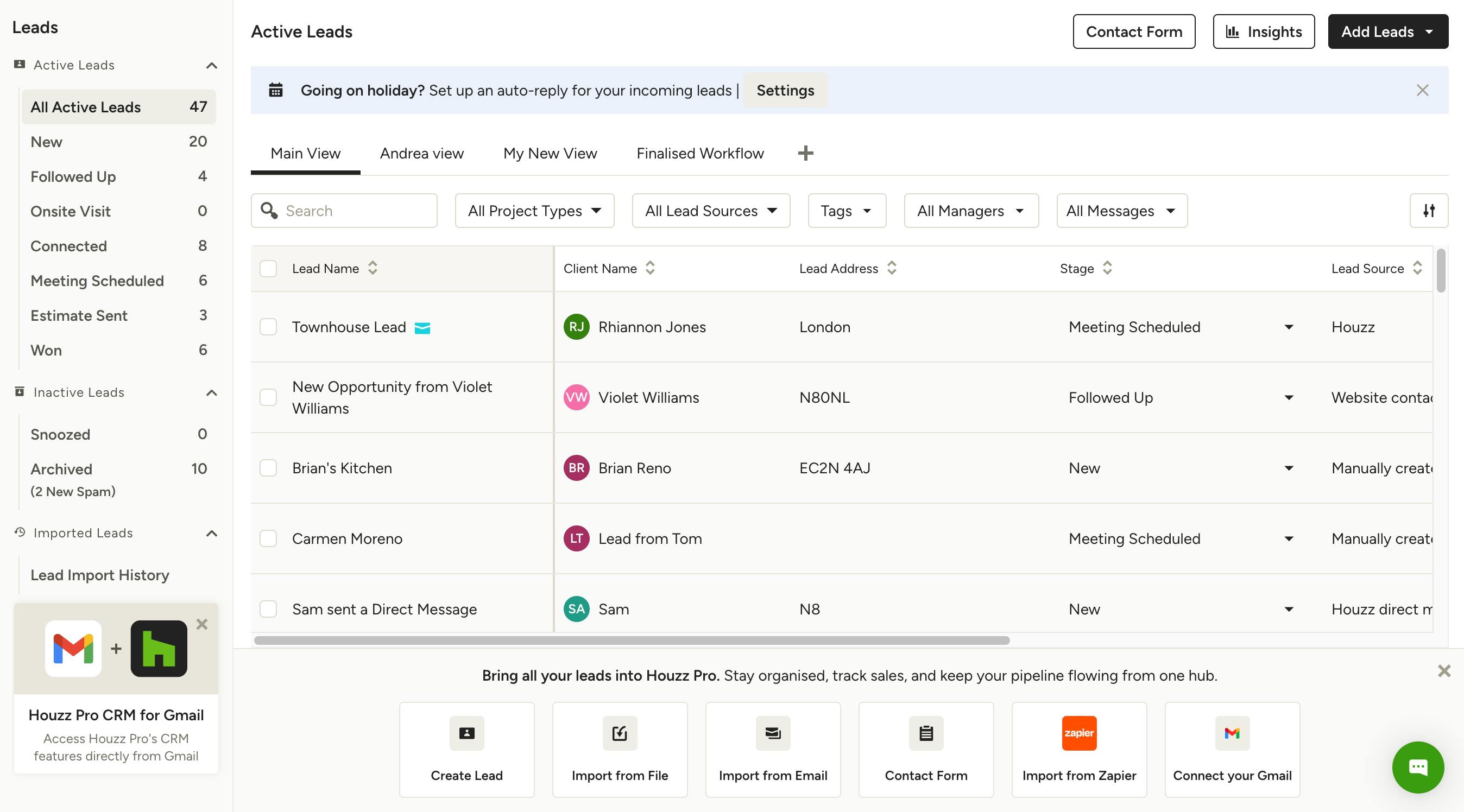Click the RJ avatar for Rhiannon Jones
This screenshot has width=1464, height=812.
point(576,327)
